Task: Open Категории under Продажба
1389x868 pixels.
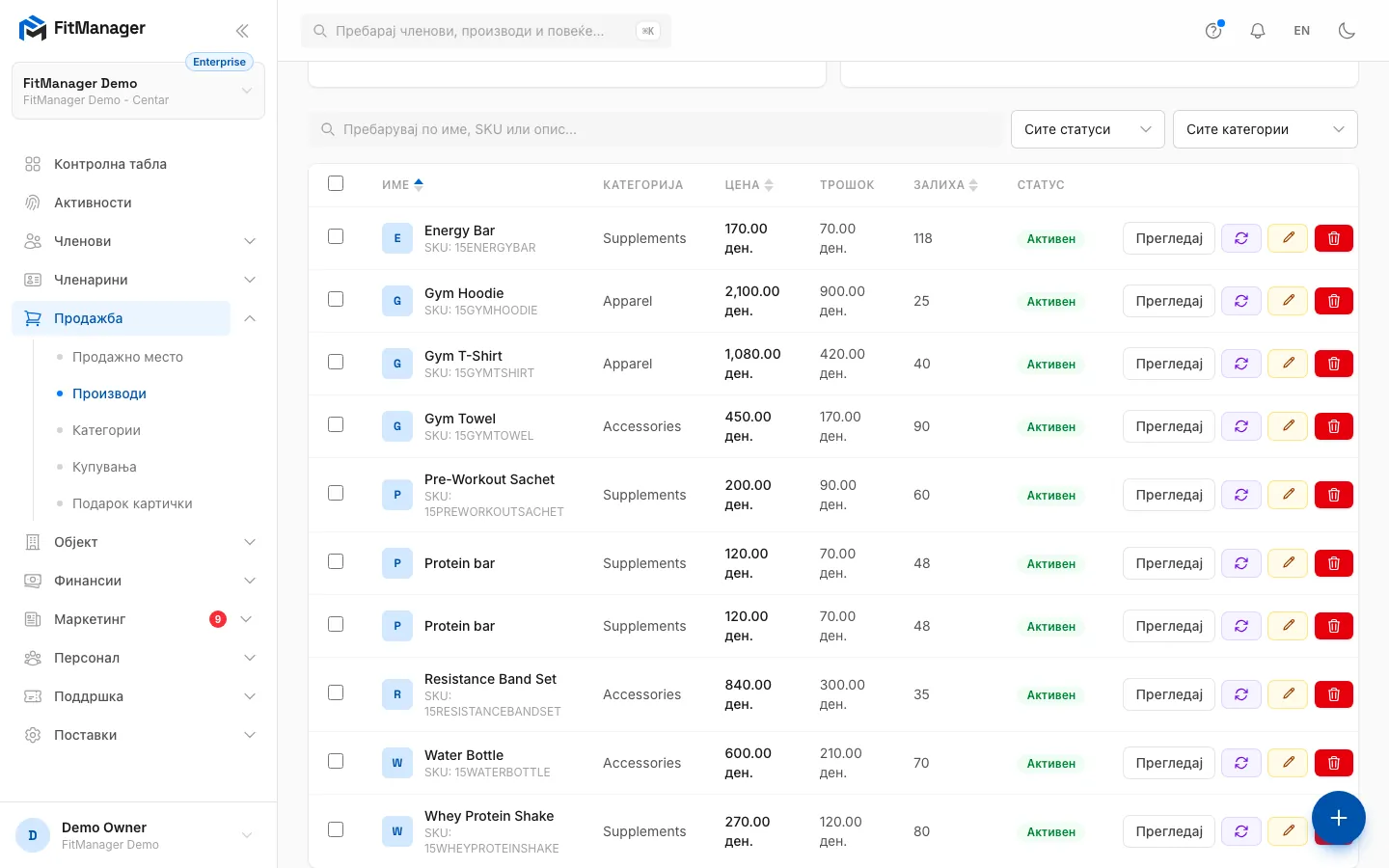Action: tap(106, 430)
